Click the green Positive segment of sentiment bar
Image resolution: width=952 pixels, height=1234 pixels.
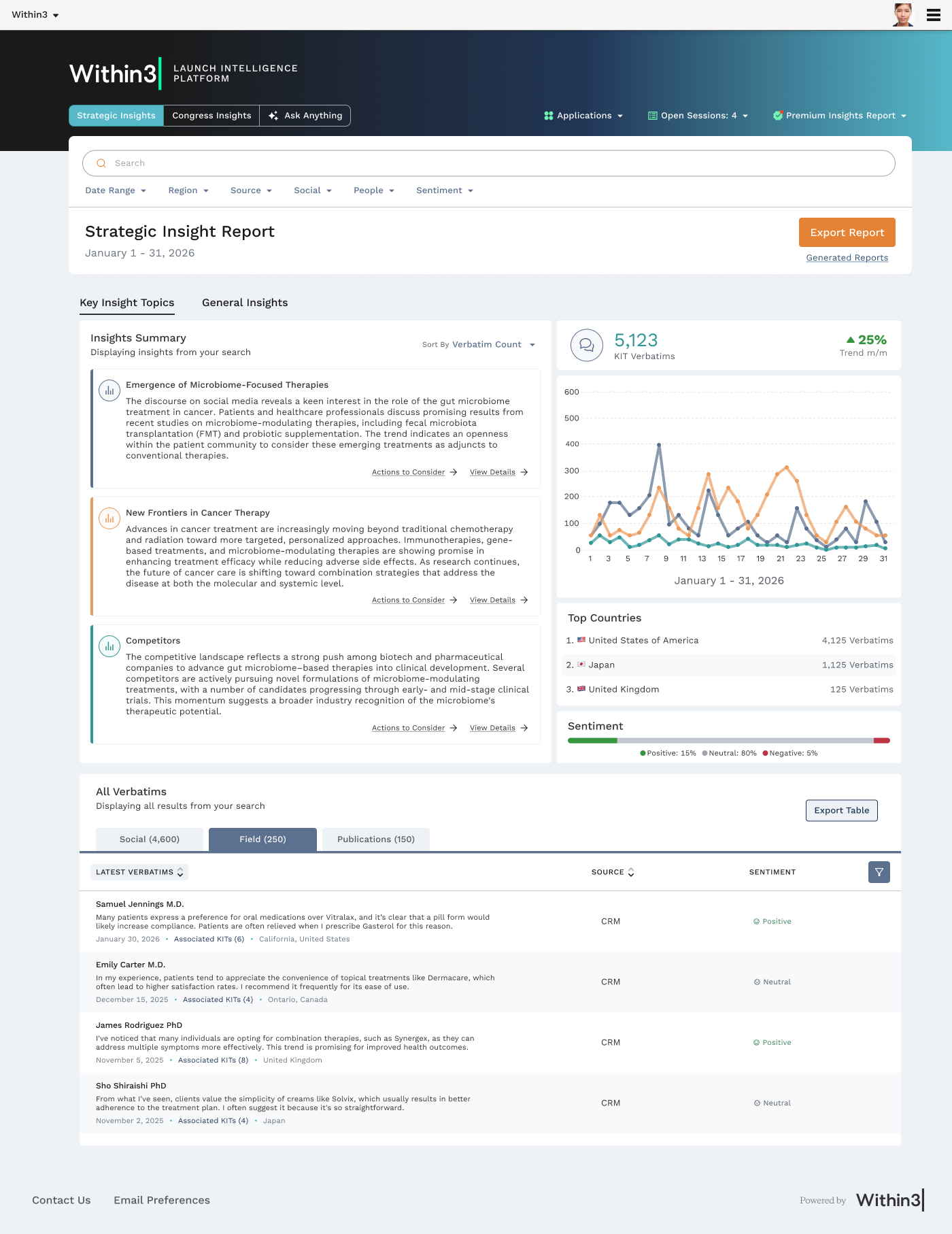[592, 740]
